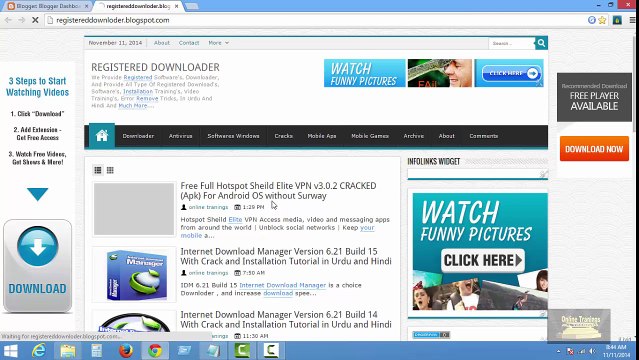
Task: Click the IDM box thumbnail image
Action: click(x=134, y=274)
